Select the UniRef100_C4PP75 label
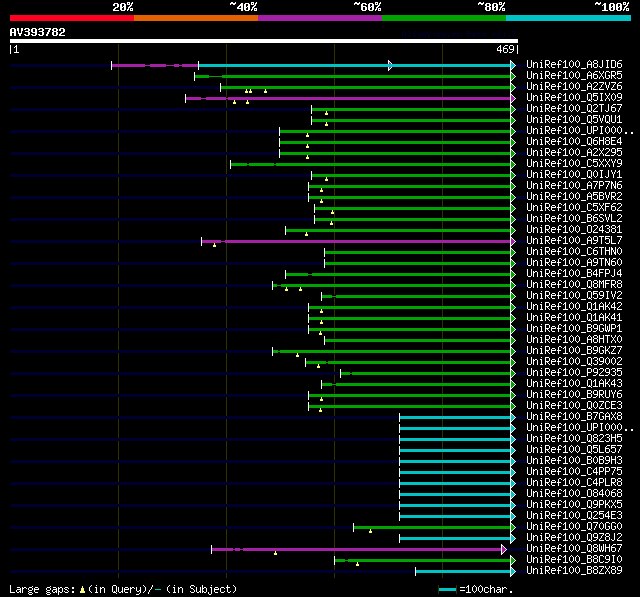The width and height of the screenshot is (640, 597). point(574,472)
